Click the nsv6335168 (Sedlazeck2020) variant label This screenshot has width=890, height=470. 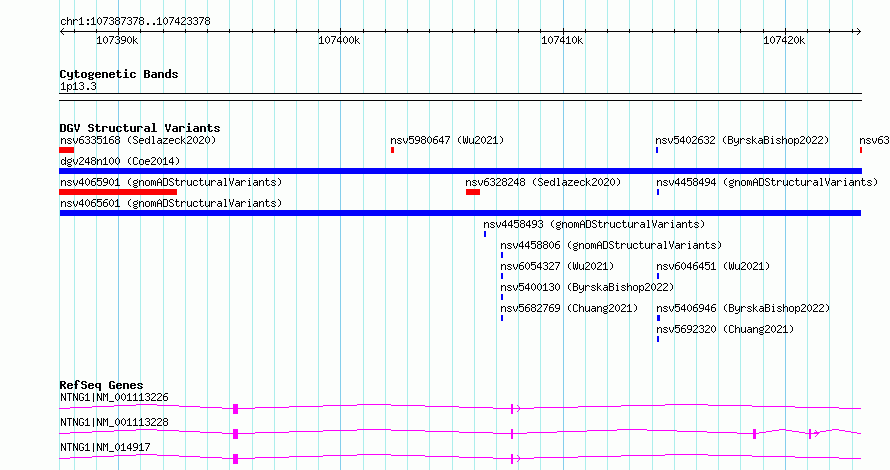click(138, 140)
